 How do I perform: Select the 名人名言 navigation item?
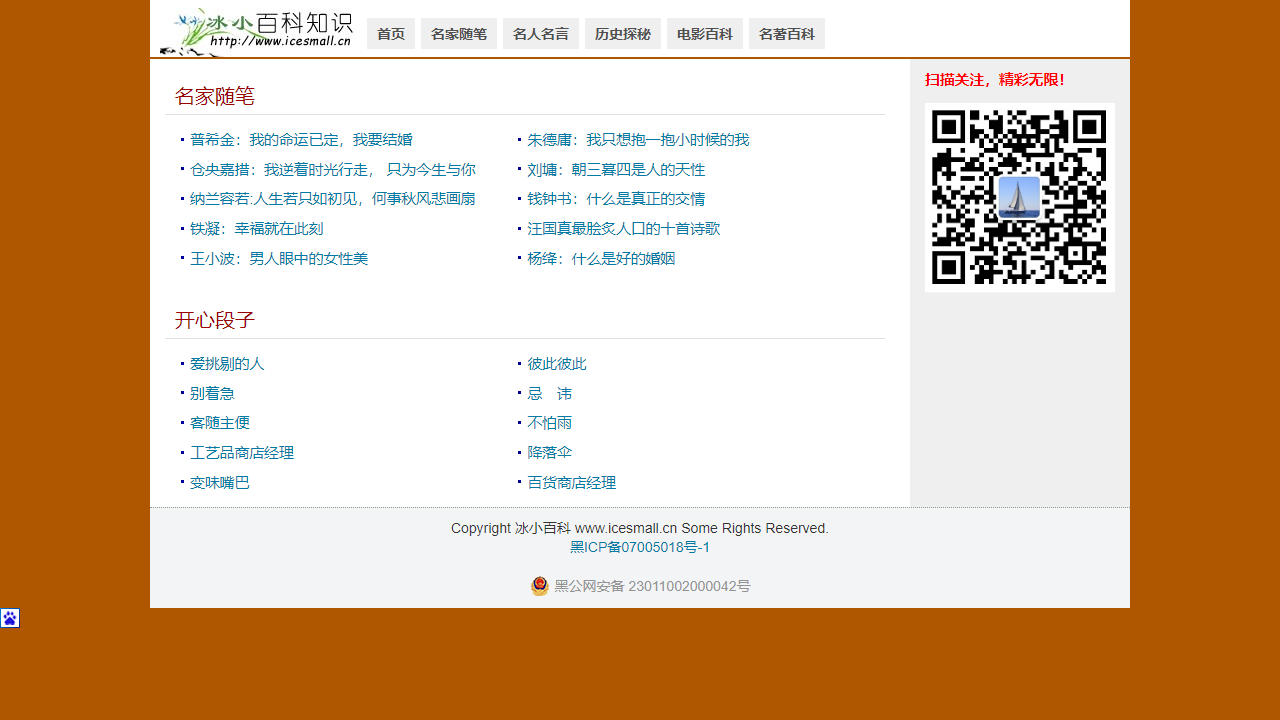pos(541,34)
